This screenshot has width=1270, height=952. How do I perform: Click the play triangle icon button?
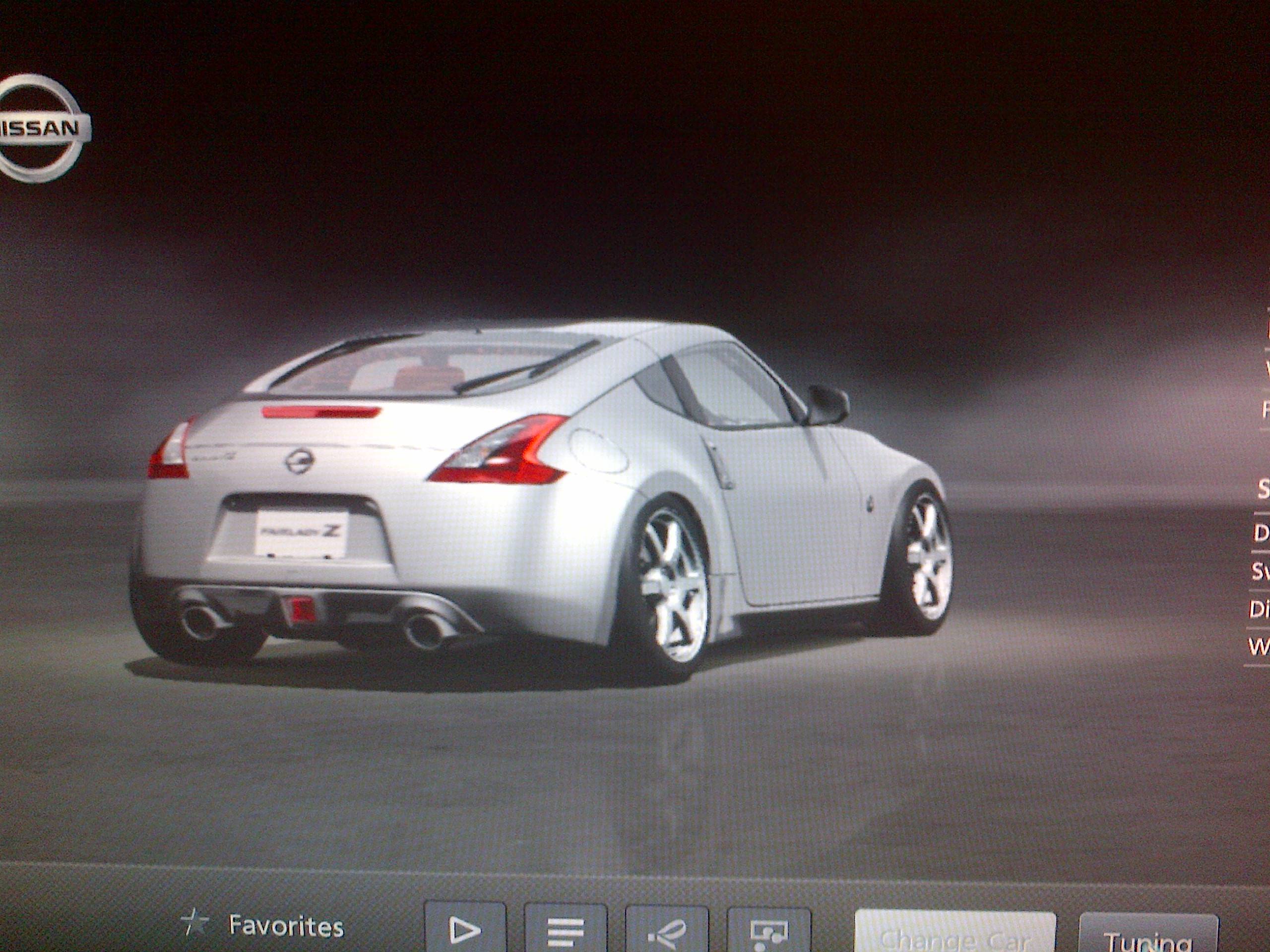(464, 930)
